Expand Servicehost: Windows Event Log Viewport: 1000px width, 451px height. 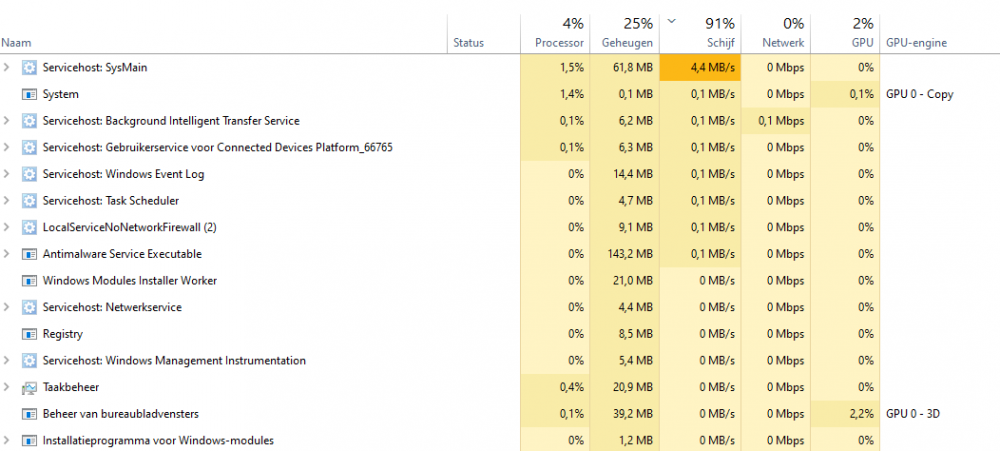(x=7, y=174)
